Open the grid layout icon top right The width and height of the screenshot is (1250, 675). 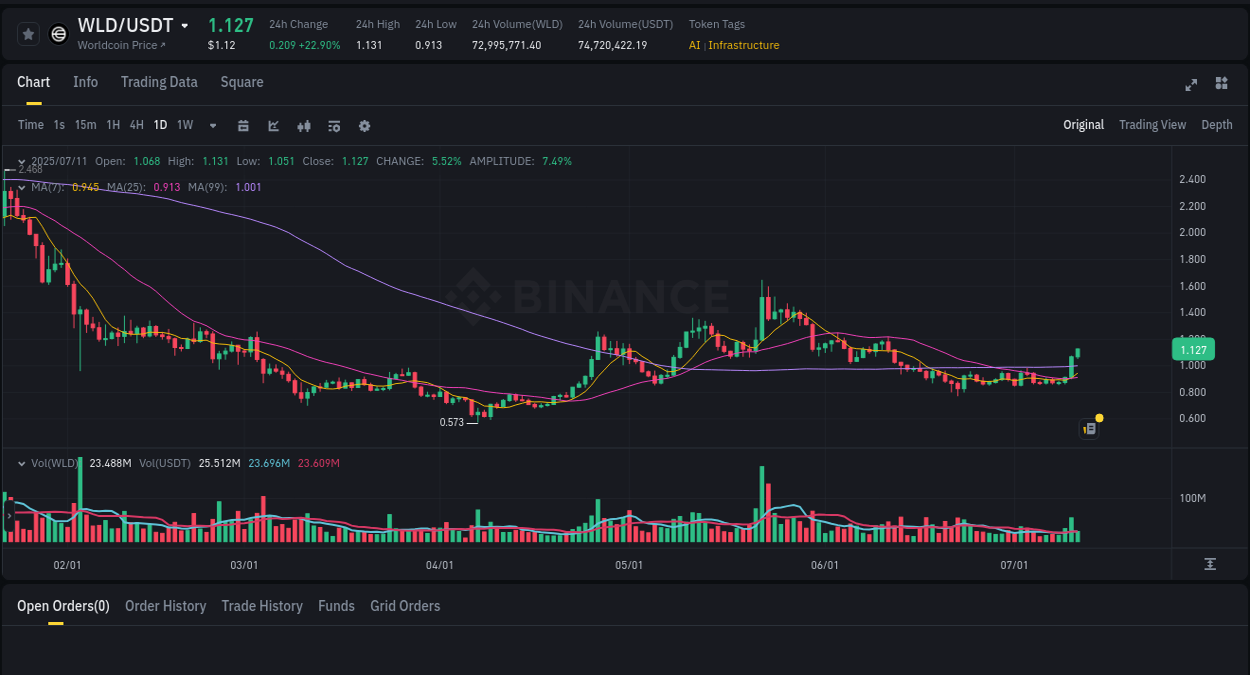[1221, 85]
